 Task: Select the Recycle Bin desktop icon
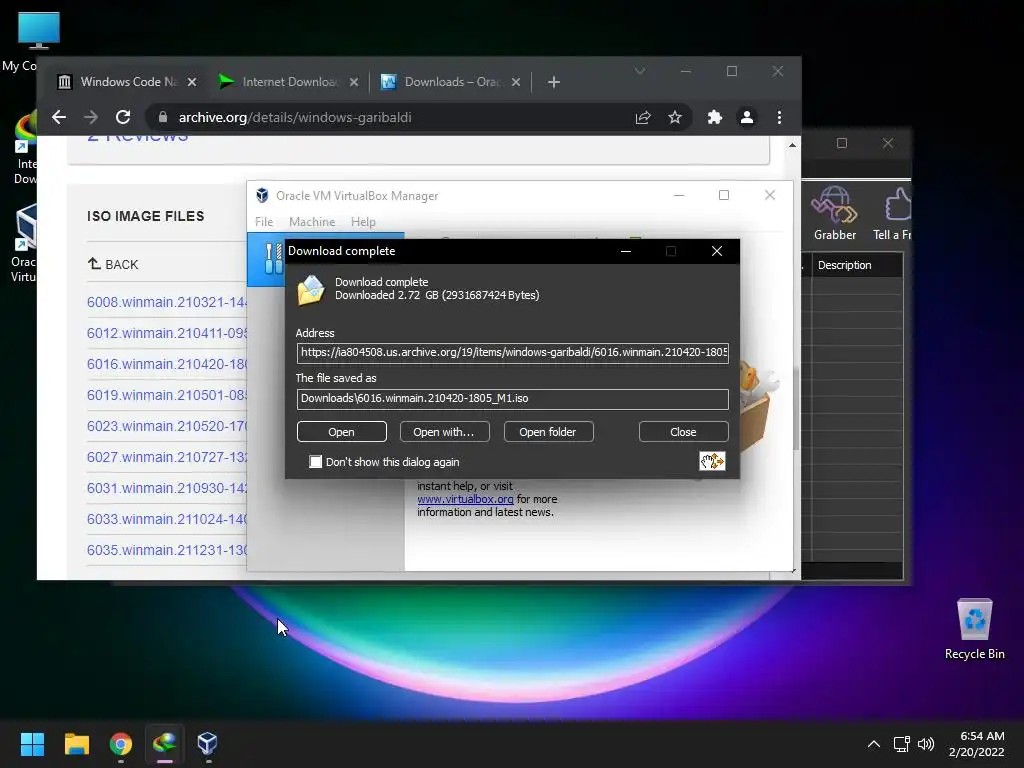[975, 629]
